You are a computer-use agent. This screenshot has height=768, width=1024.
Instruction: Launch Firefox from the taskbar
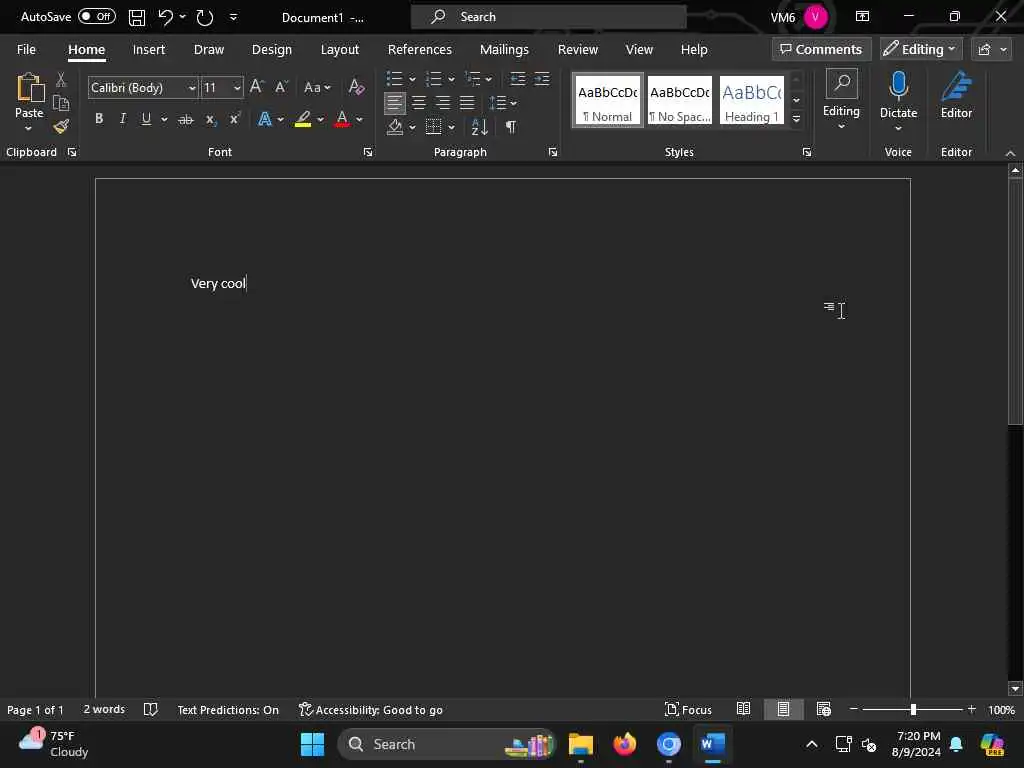click(625, 744)
